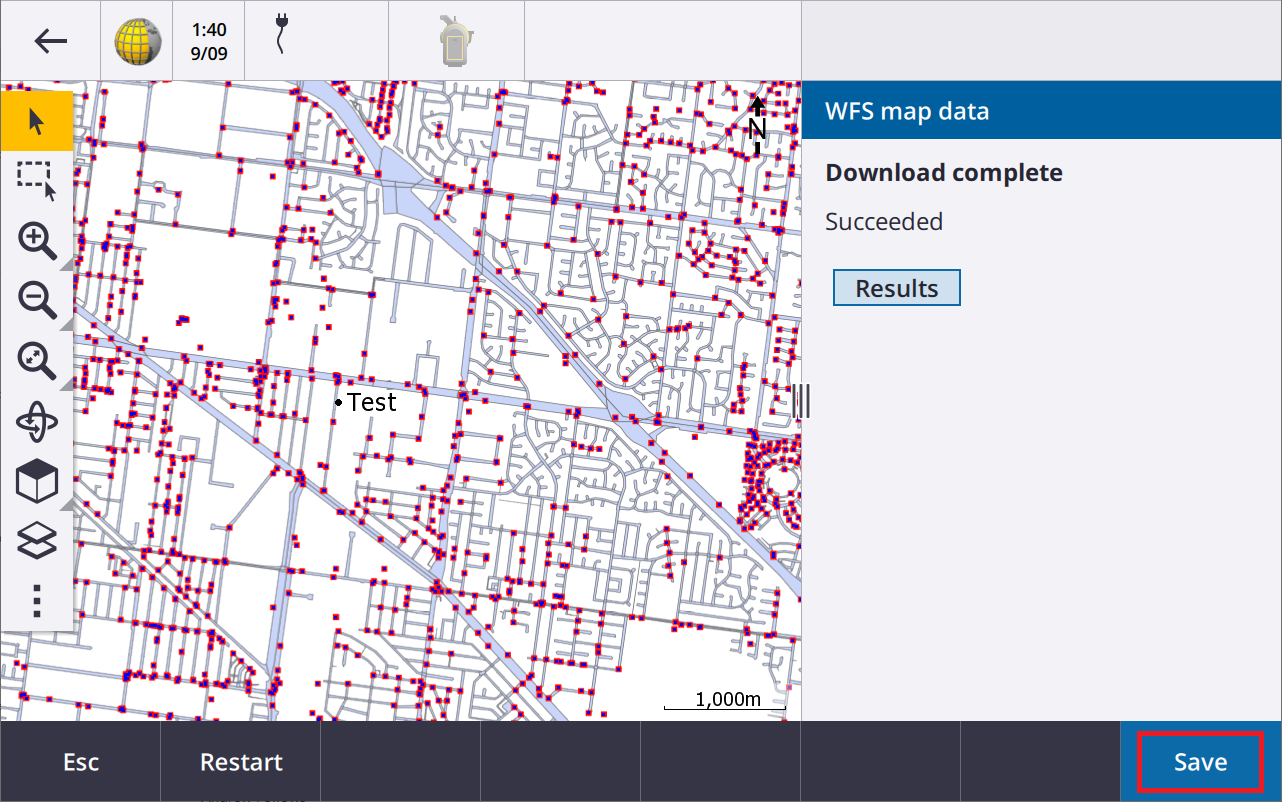
Task: Click the time and date display
Action: (x=209, y=41)
